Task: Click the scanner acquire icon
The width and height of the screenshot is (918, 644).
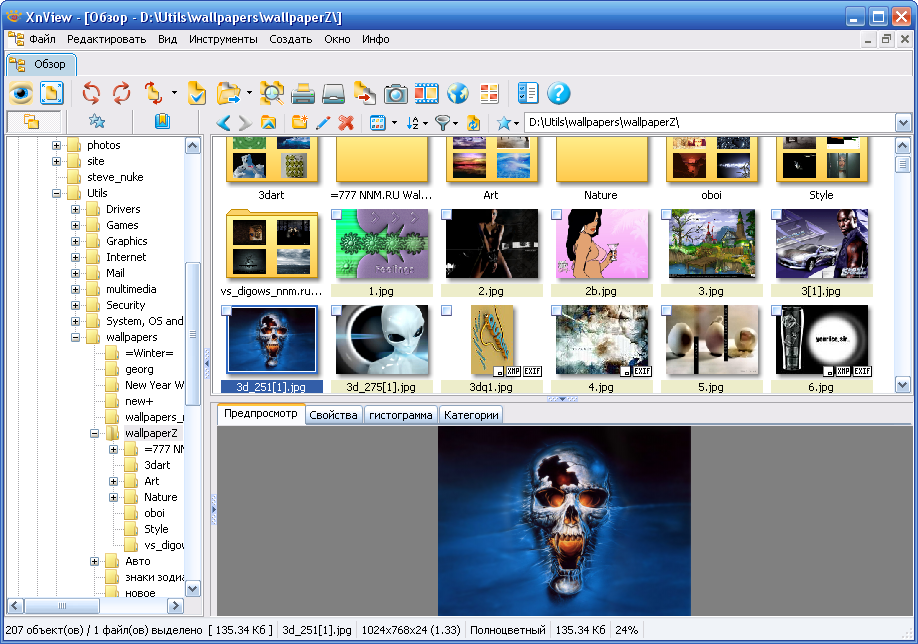Action: pyautogui.click(x=334, y=94)
